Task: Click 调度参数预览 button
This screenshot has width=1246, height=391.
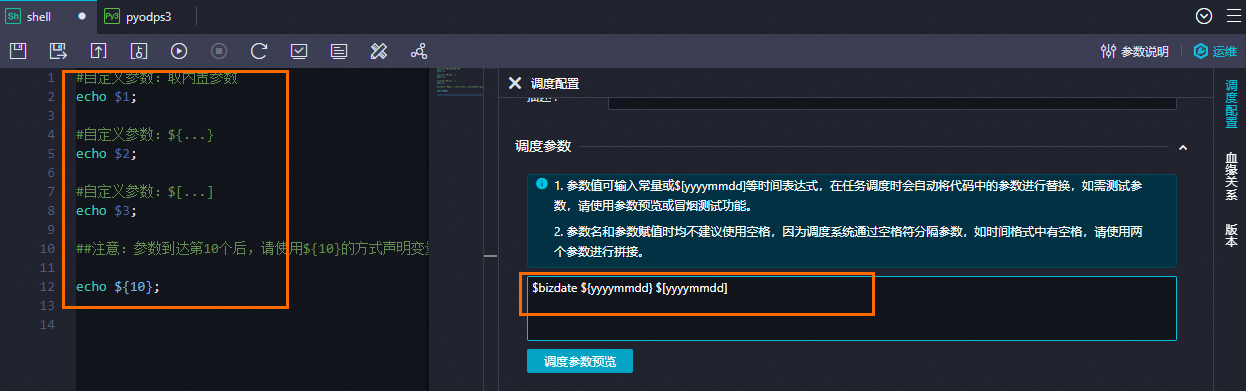Action: [580, 361]
